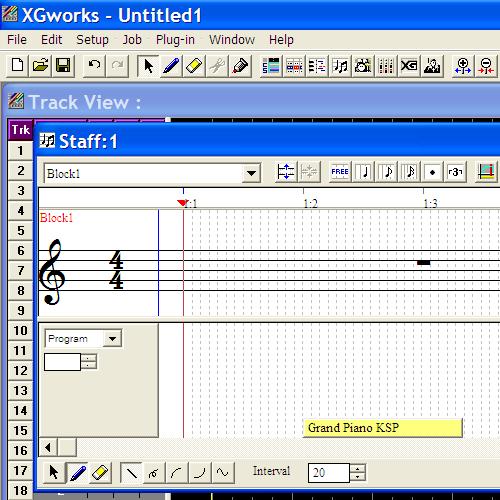This screenshot has width=500, height=500.
Task: Open the Track View window icon
Action: pyautogui.click(x=271, y=66)
